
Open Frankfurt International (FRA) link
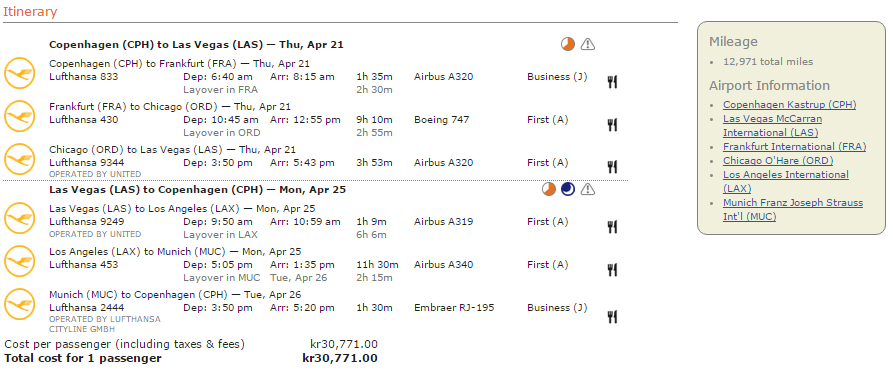click(794, 147)
